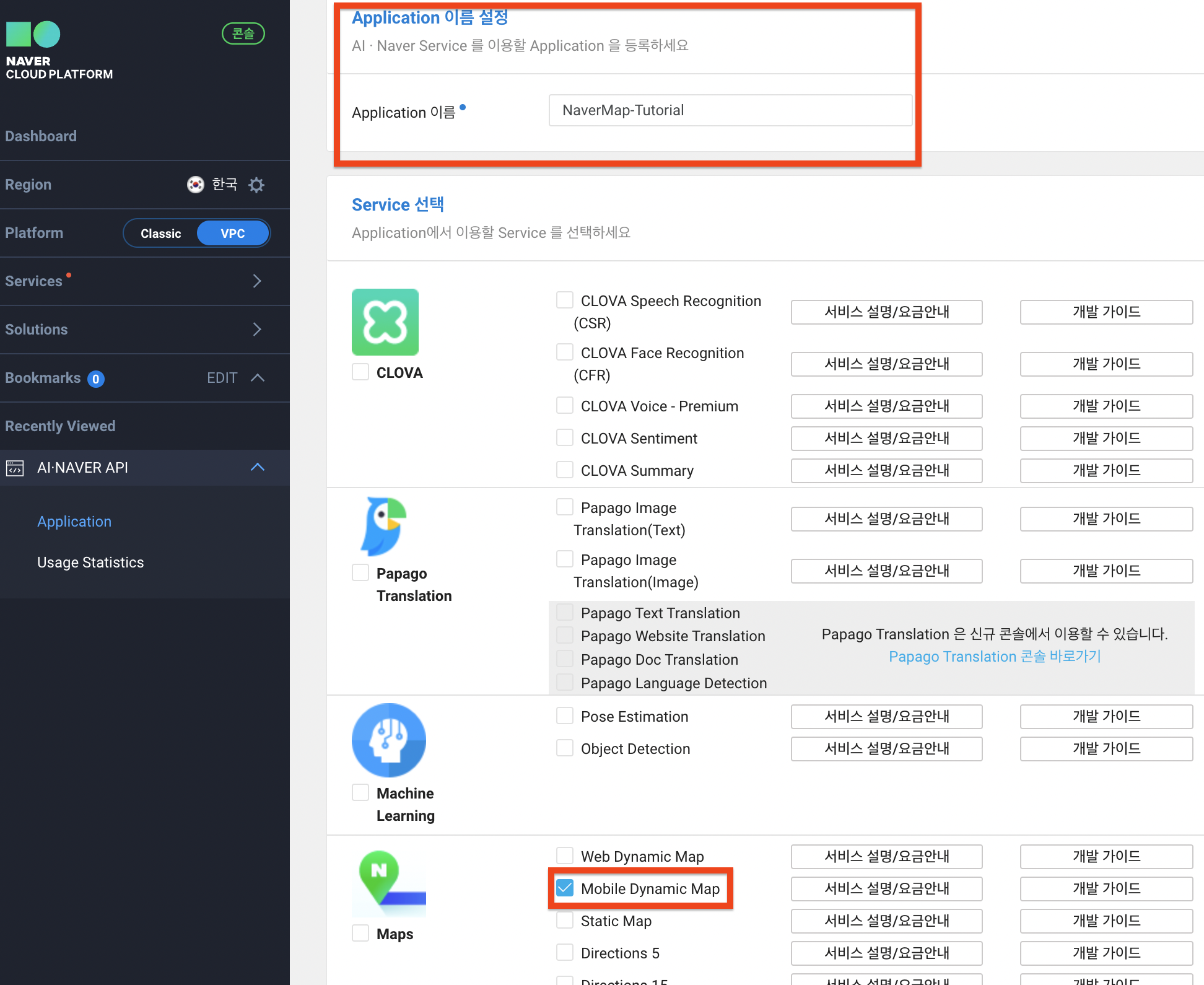
Task: Open the Dashboard menu item
Action: (x=41, y=136)
